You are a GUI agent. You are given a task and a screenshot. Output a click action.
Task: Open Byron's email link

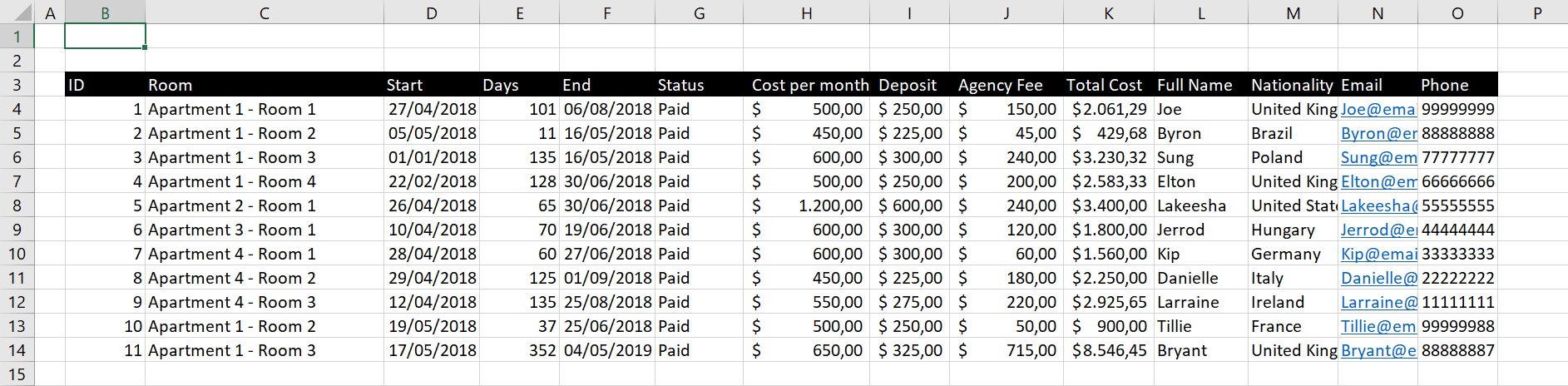click(1378, 133)
